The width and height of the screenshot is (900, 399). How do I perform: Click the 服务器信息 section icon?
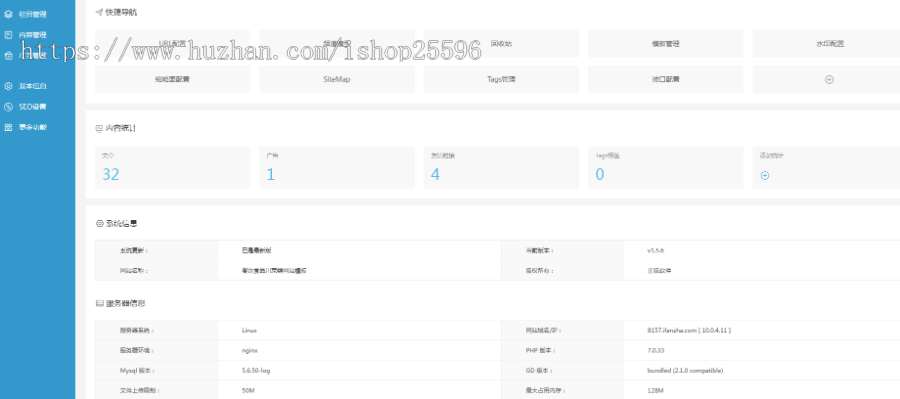(99, 303)
